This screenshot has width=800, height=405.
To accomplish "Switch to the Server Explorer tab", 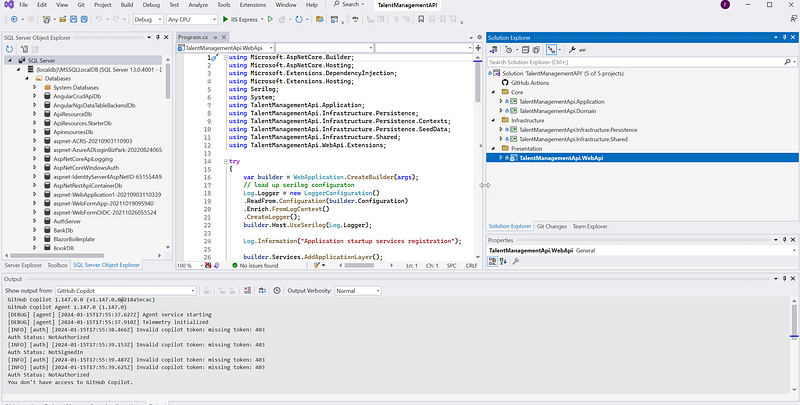I will pyautogui.click(x=23, y=265).
